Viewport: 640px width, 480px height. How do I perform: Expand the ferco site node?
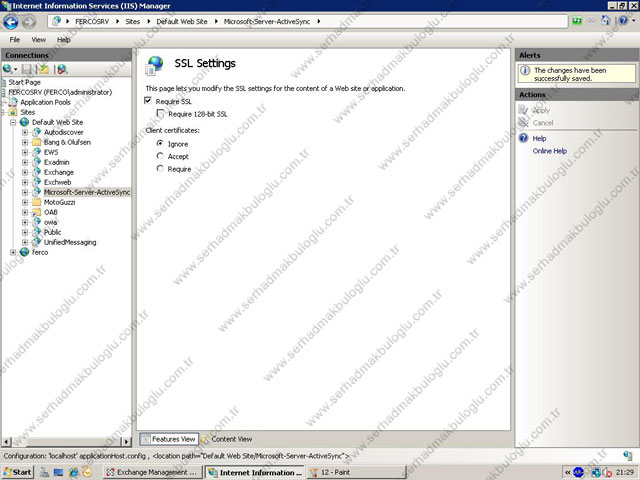13,252
